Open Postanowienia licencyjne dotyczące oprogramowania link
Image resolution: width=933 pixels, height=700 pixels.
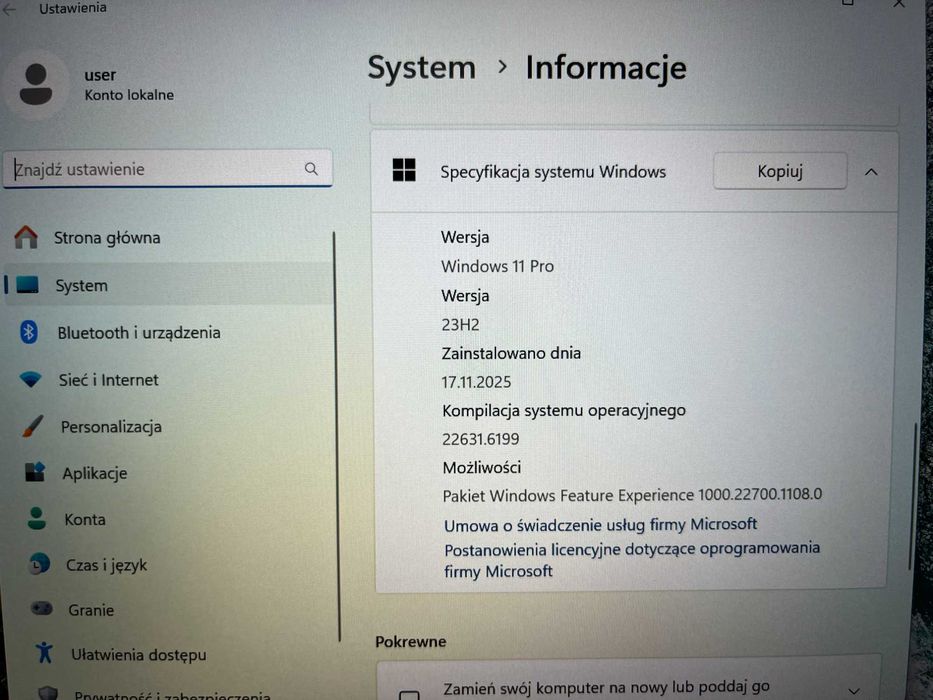click(632, 560)
